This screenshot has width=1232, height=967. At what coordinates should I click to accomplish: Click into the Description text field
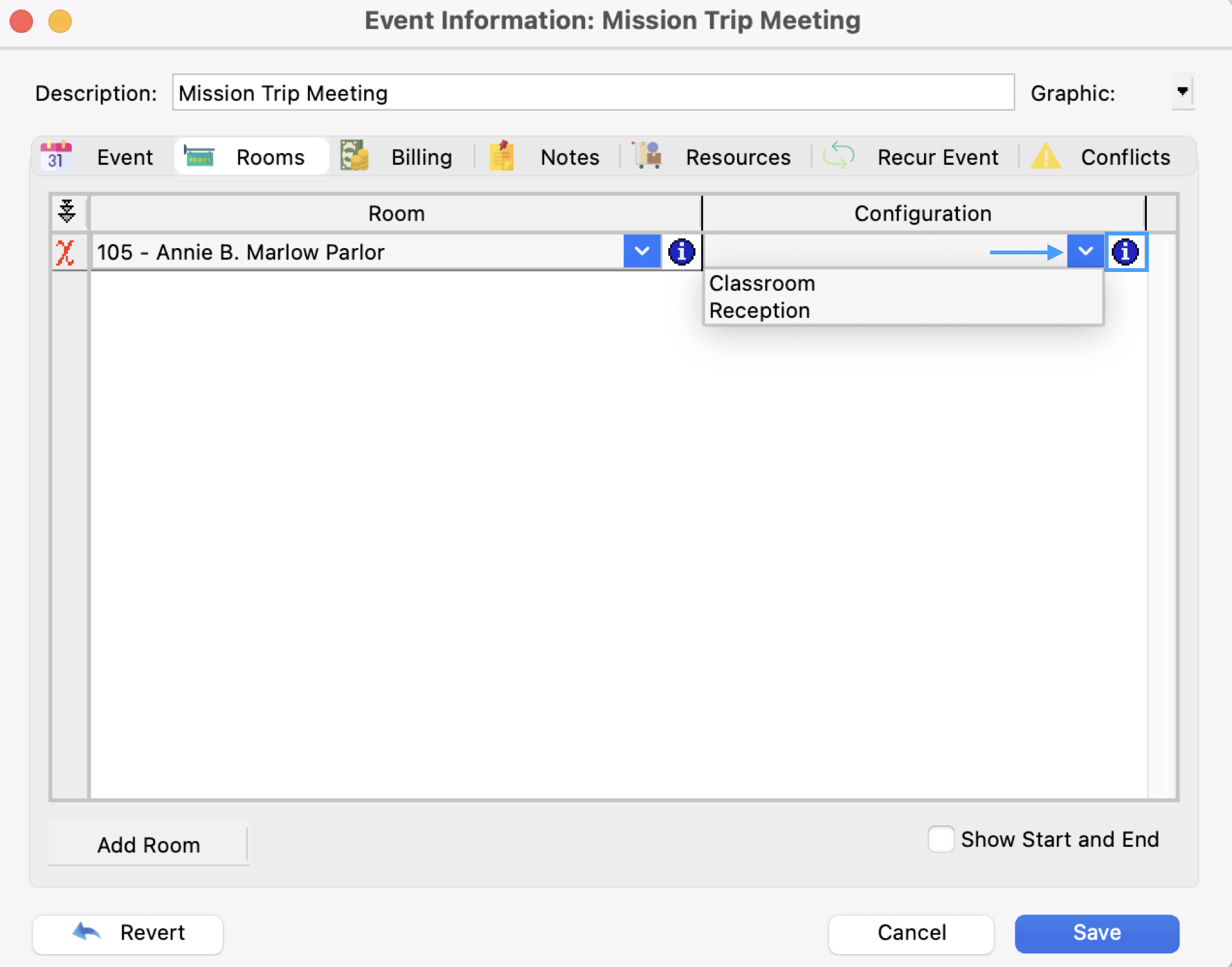(x=592, y=93)
